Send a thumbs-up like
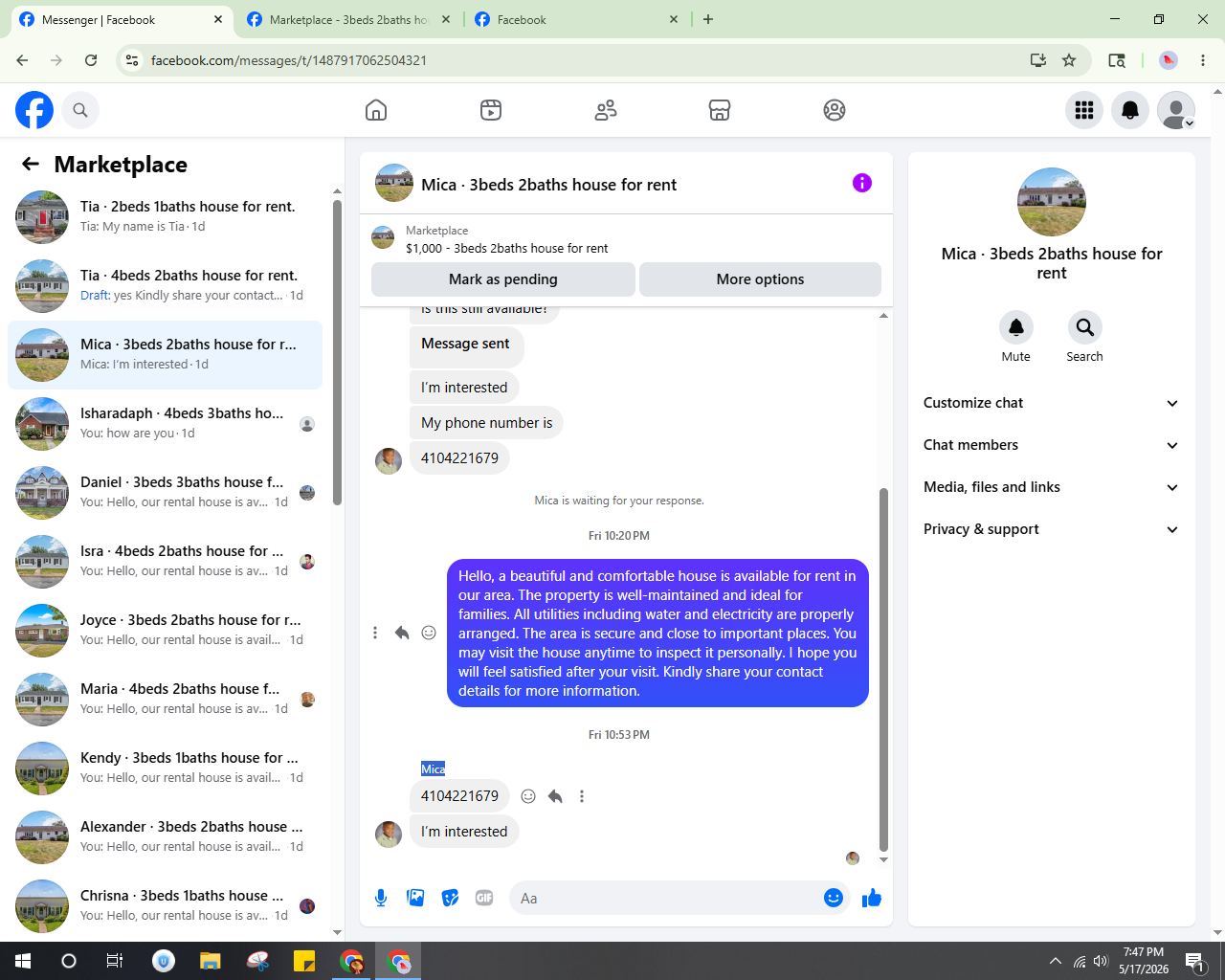Screen dimensions: 1225x980 coord(872,898)
